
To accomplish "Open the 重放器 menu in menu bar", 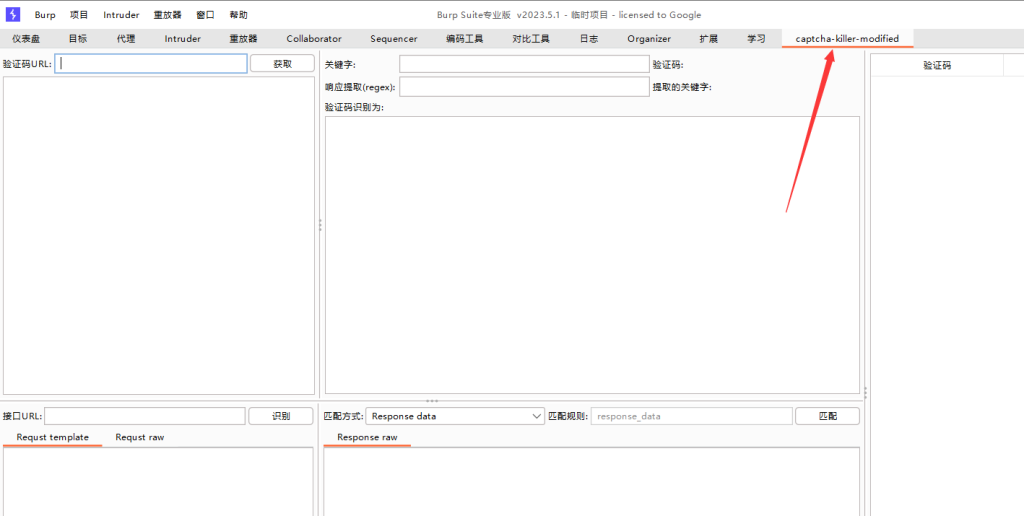I will tap(168, 15).
